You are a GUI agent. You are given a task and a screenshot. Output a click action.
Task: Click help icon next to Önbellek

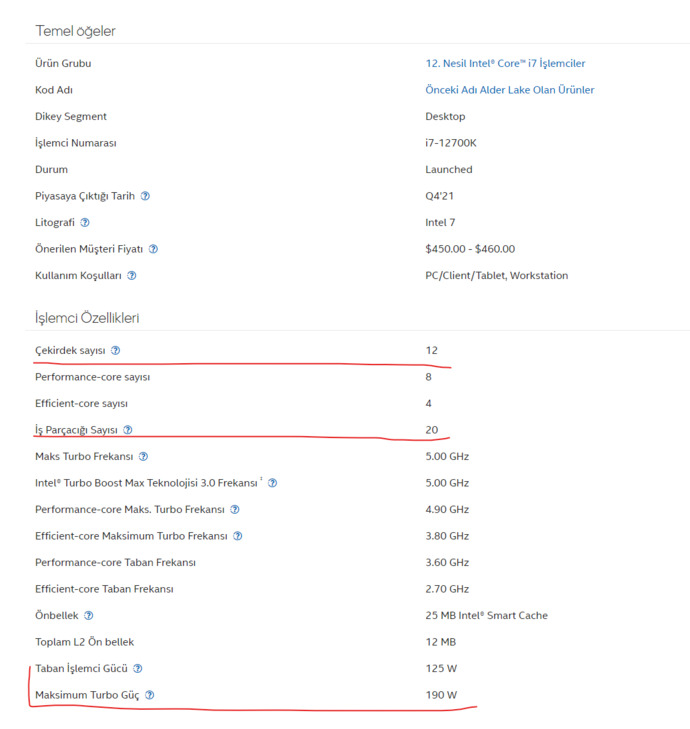[x=89, y=615]
